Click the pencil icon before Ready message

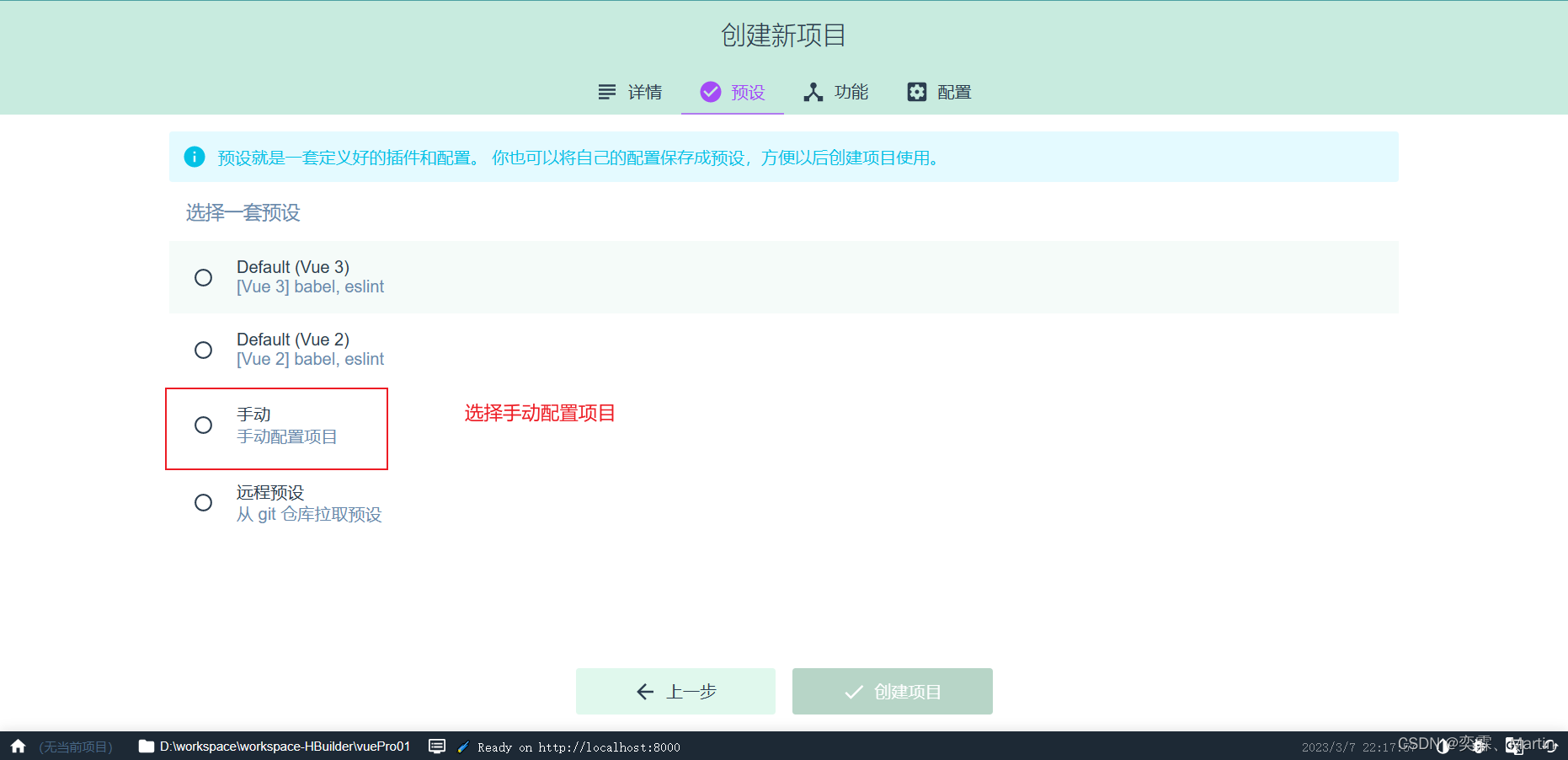coord(463,747)
